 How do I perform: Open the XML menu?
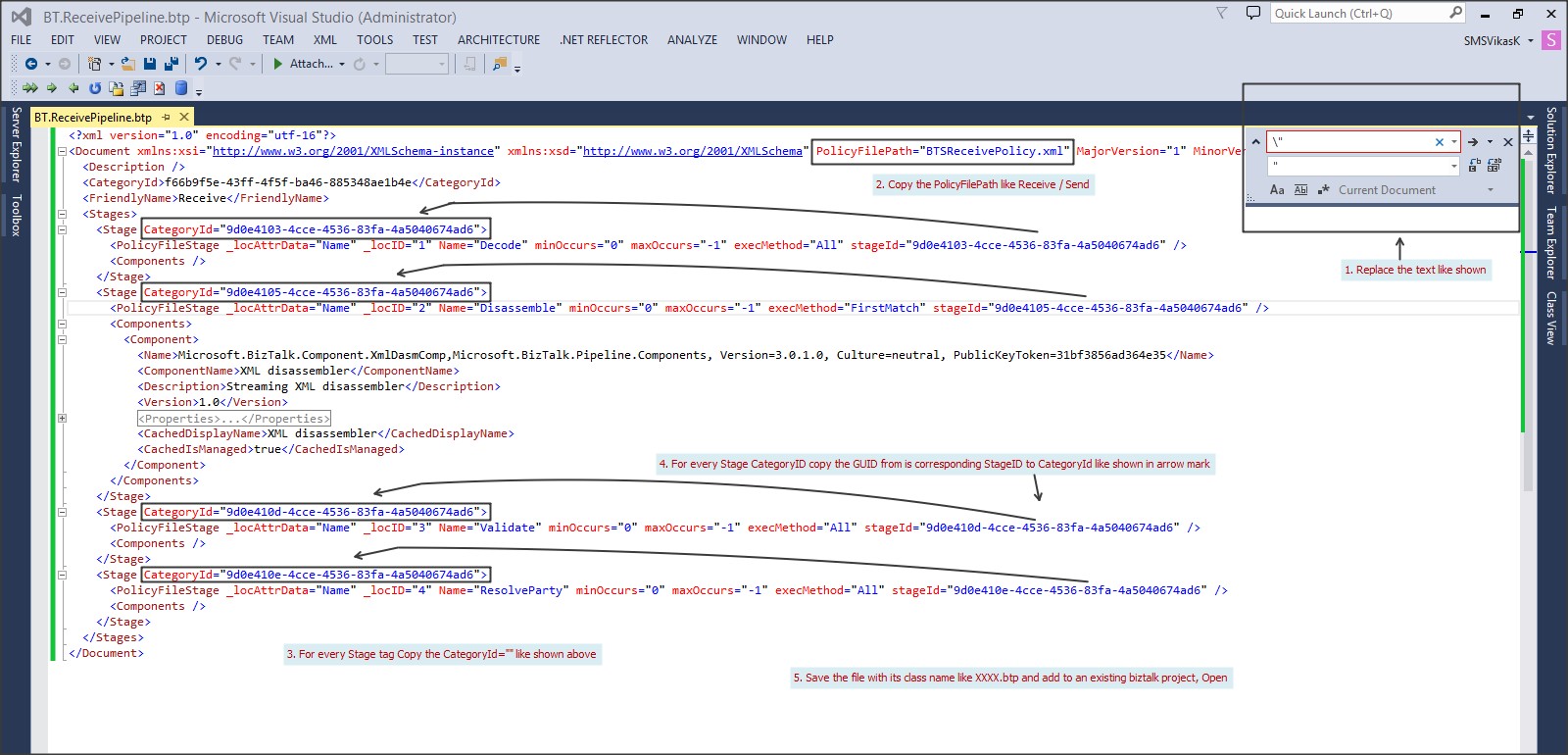(x=325, y=40)
